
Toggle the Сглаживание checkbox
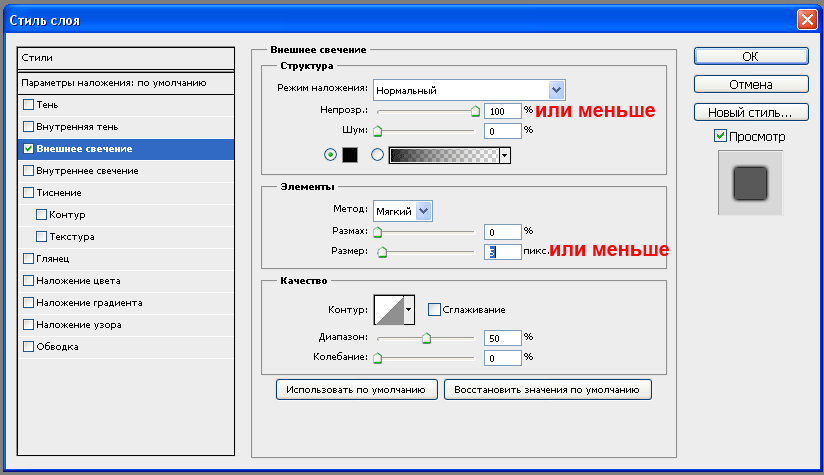(434, 310)
